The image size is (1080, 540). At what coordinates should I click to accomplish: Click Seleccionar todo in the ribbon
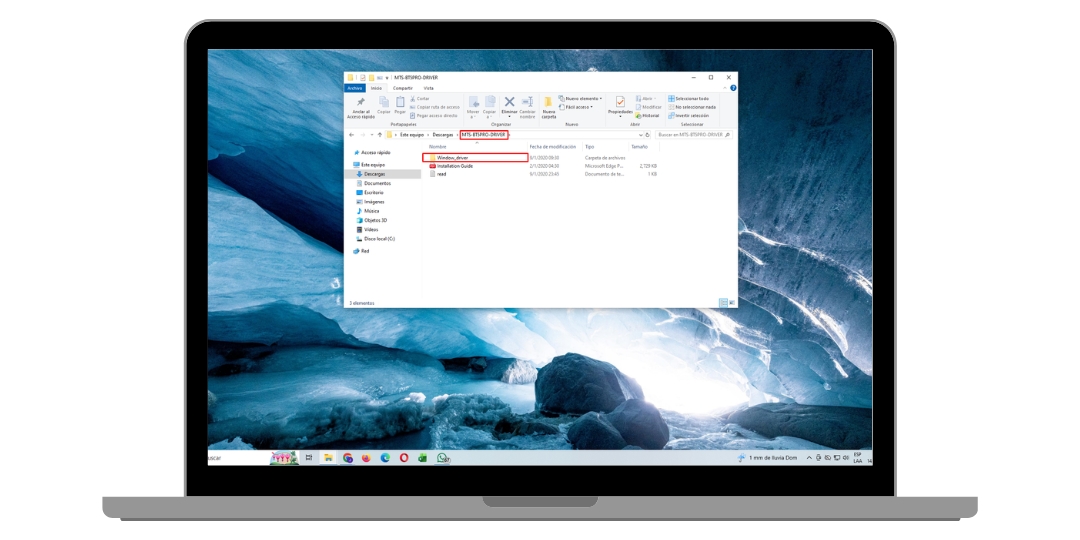click(x=691, y=98)
